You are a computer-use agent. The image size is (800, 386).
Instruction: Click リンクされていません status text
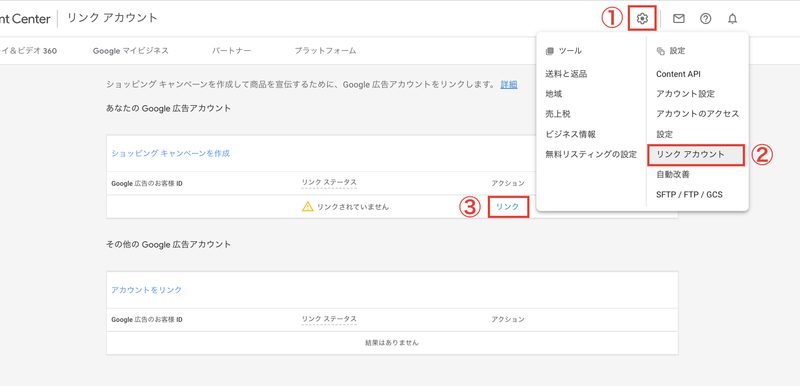(353, 207)
